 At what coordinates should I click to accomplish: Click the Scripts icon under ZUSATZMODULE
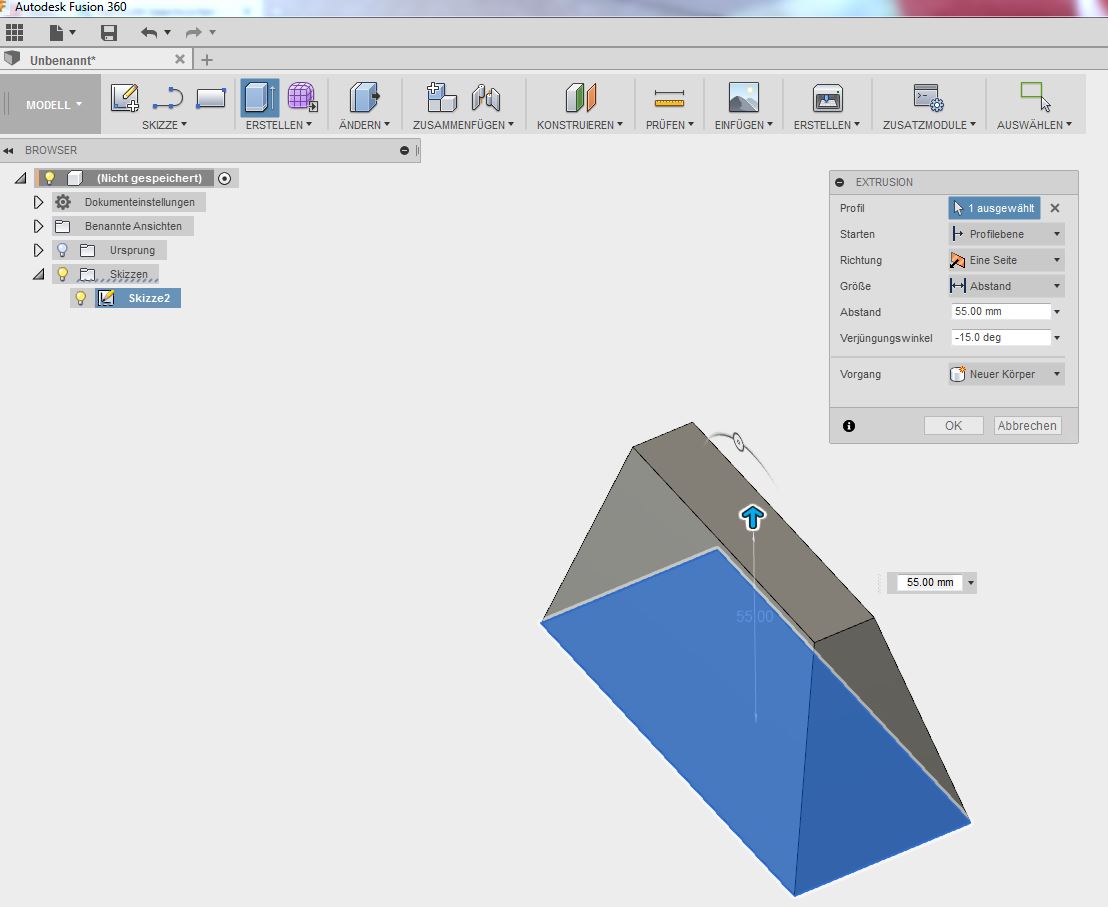(928, 99)
